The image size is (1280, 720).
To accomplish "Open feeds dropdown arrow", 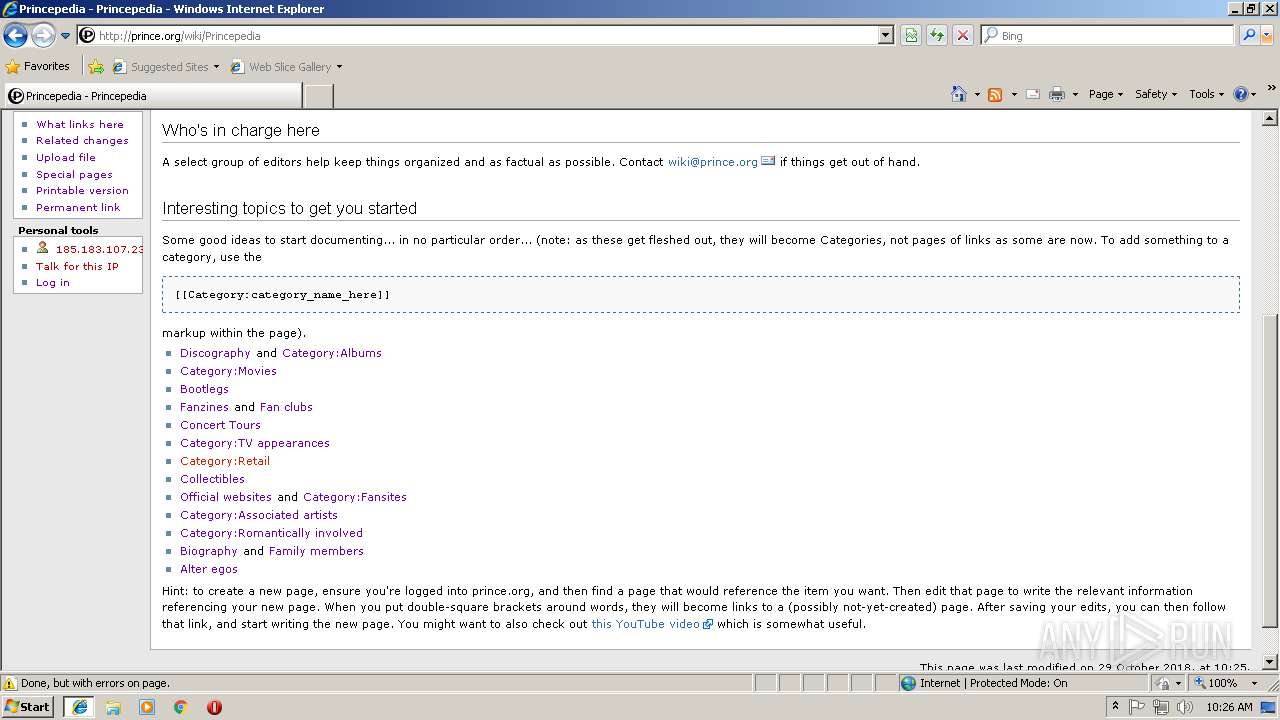I will tap(1013, 94).
